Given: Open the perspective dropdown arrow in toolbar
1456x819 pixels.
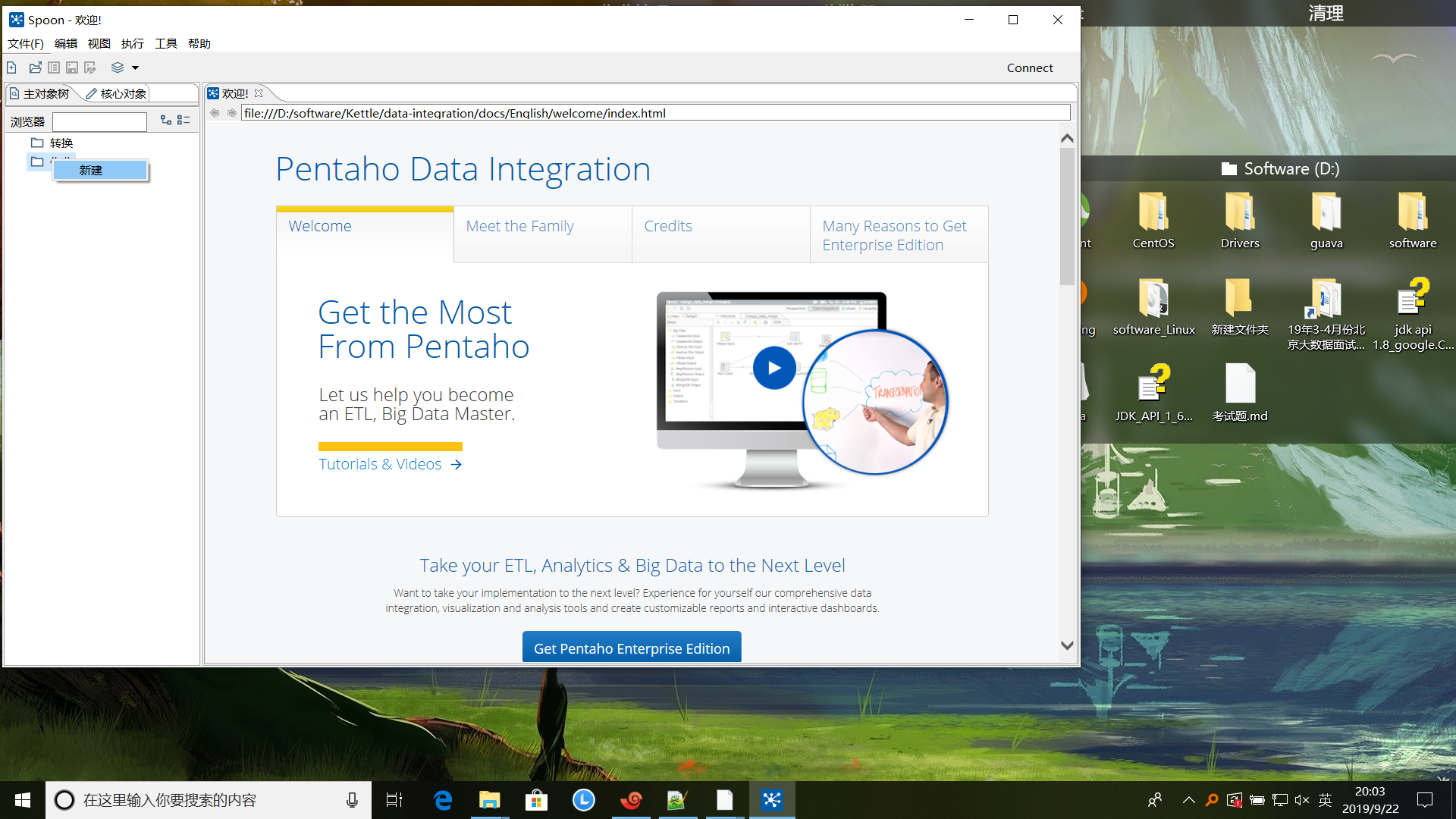Looking at the screenshot, I should (x=136, y=67).
